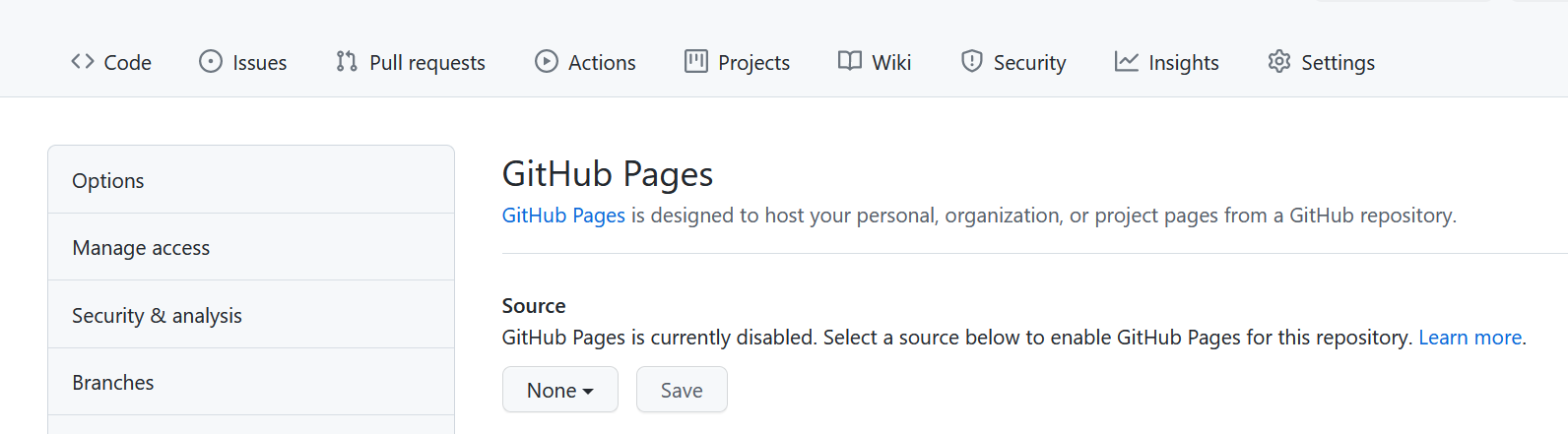Click the Pull requests branch icon

tap(346, 62)
